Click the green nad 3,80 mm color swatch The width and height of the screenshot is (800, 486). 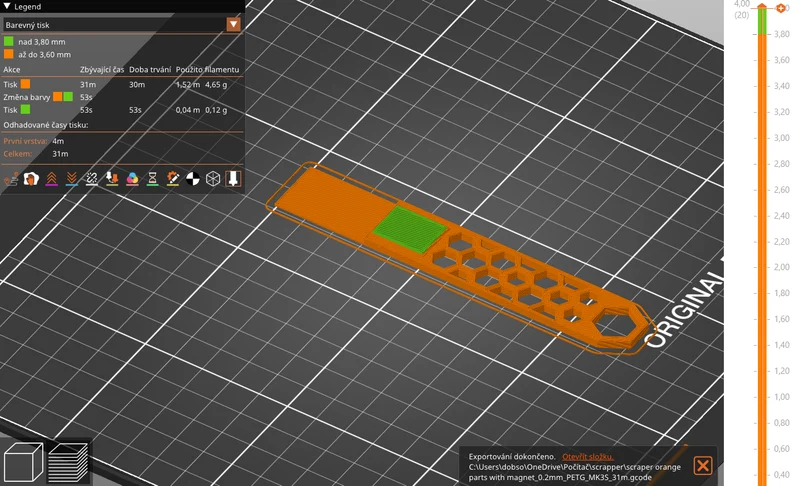[x=9, y=41]
